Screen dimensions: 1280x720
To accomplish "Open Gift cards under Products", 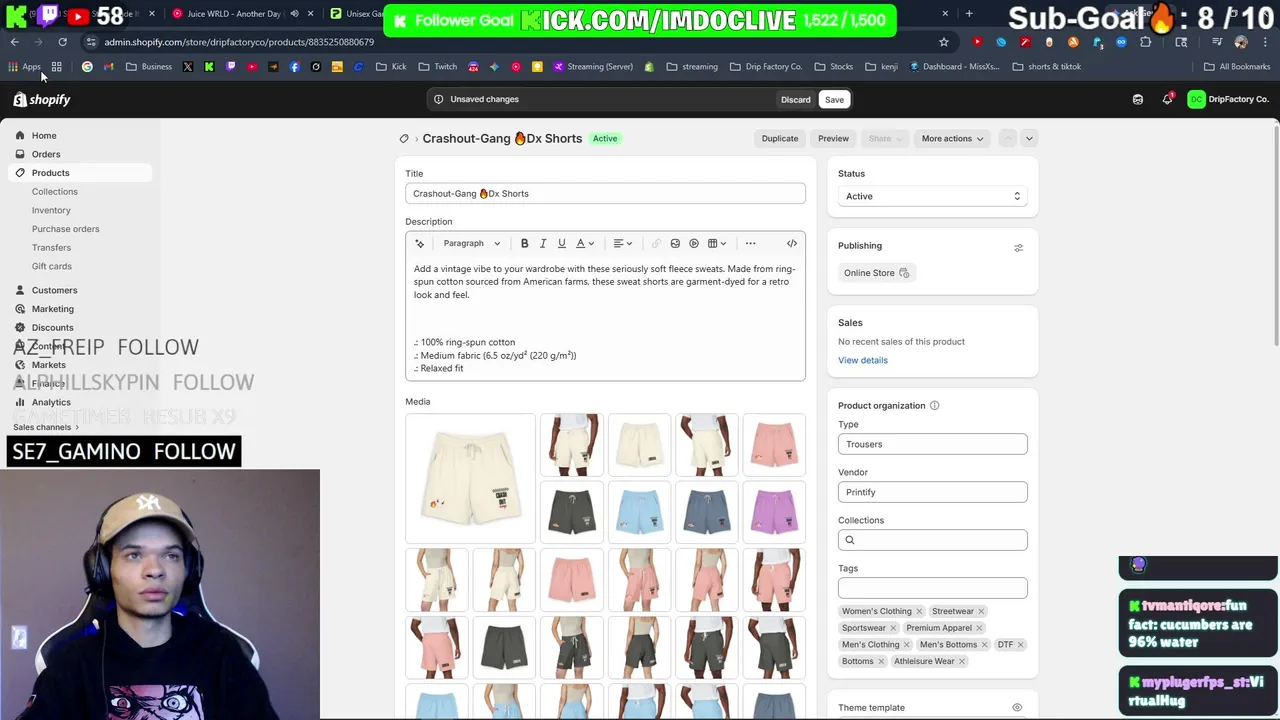I will (x=52, y=266).
